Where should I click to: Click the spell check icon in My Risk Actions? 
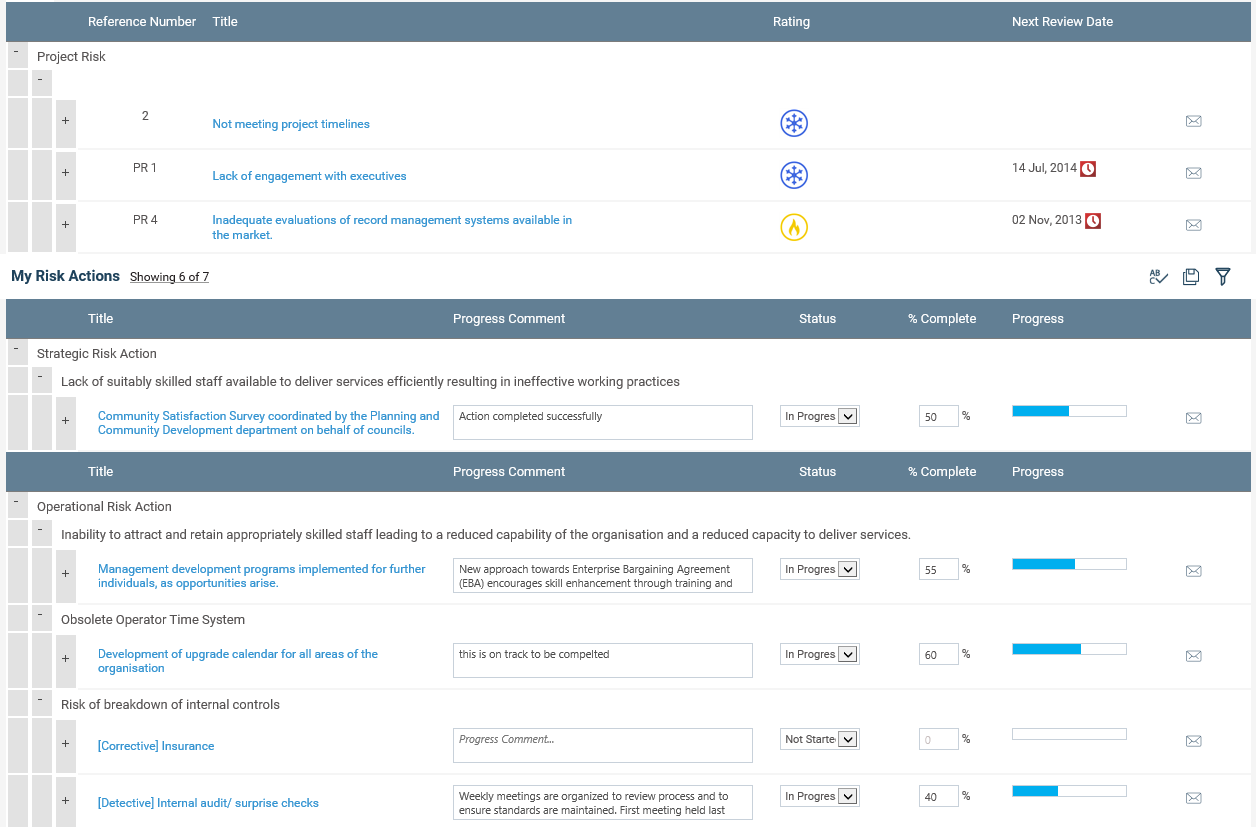click(x=1158, y=277)
